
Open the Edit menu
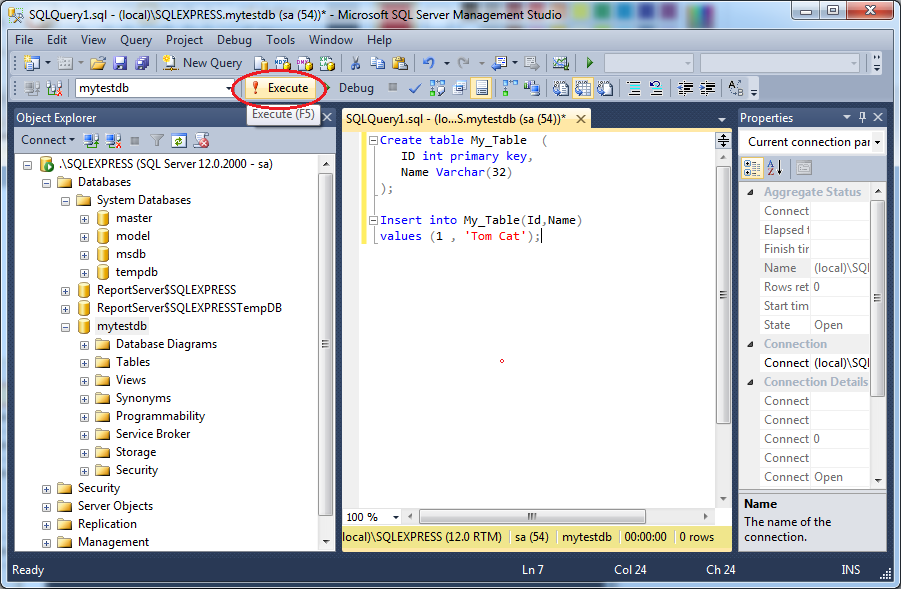pos(57,40)
